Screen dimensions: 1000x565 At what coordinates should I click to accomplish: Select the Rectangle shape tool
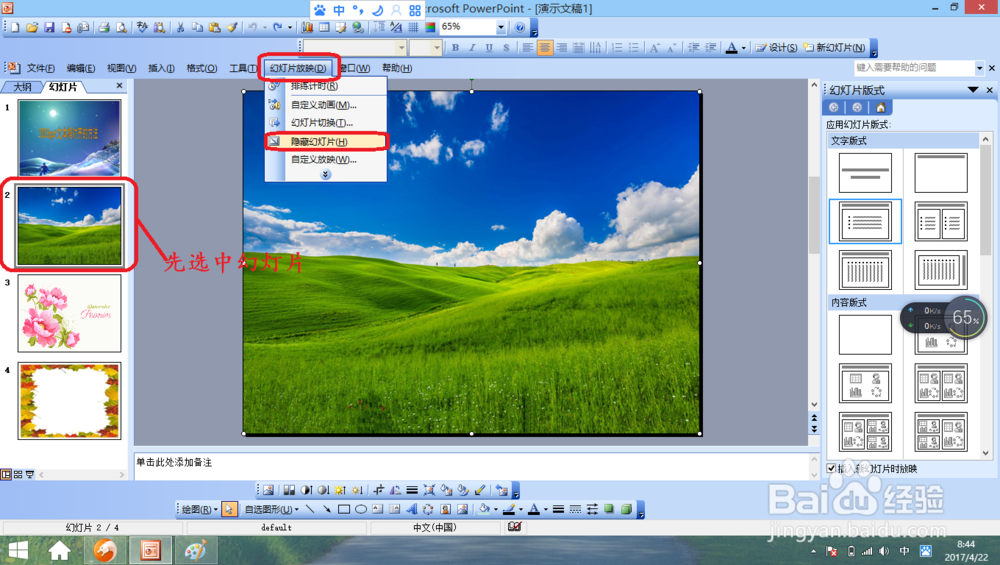(344, 509)
